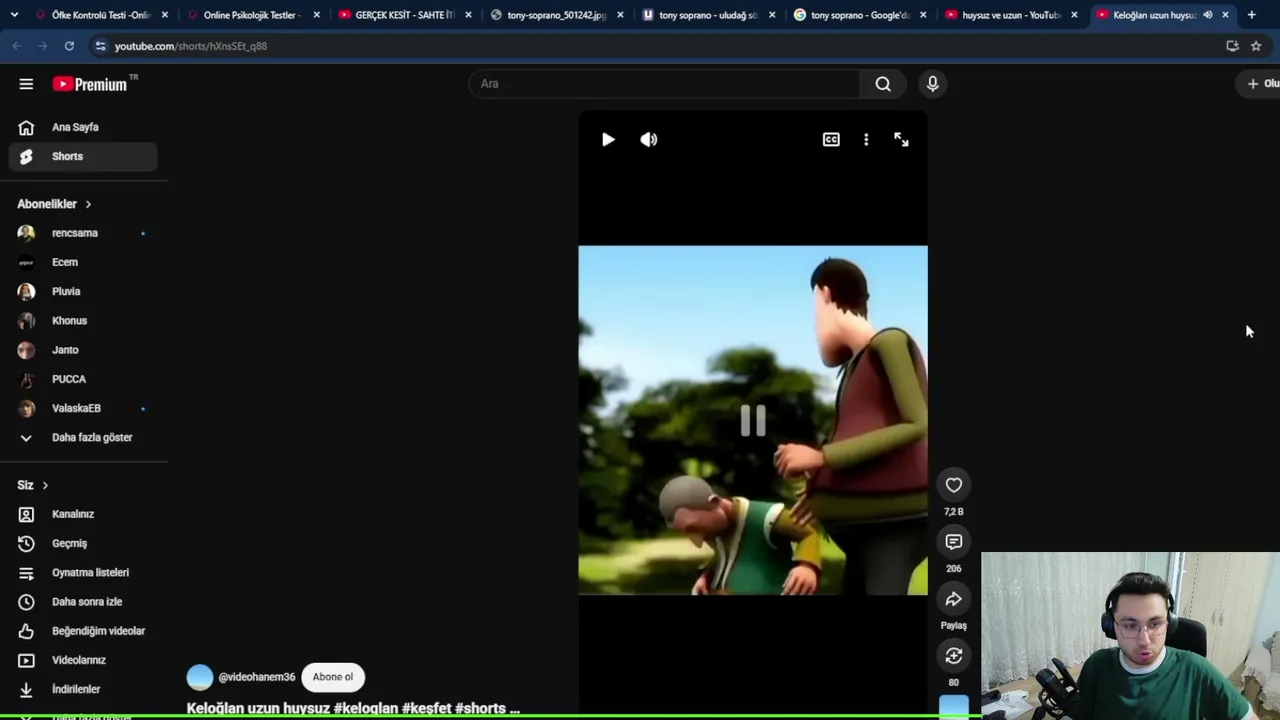1280x720 pixels.
Task: Open Oynatma listeleri in sidebar
Action: tap(84, 572)
